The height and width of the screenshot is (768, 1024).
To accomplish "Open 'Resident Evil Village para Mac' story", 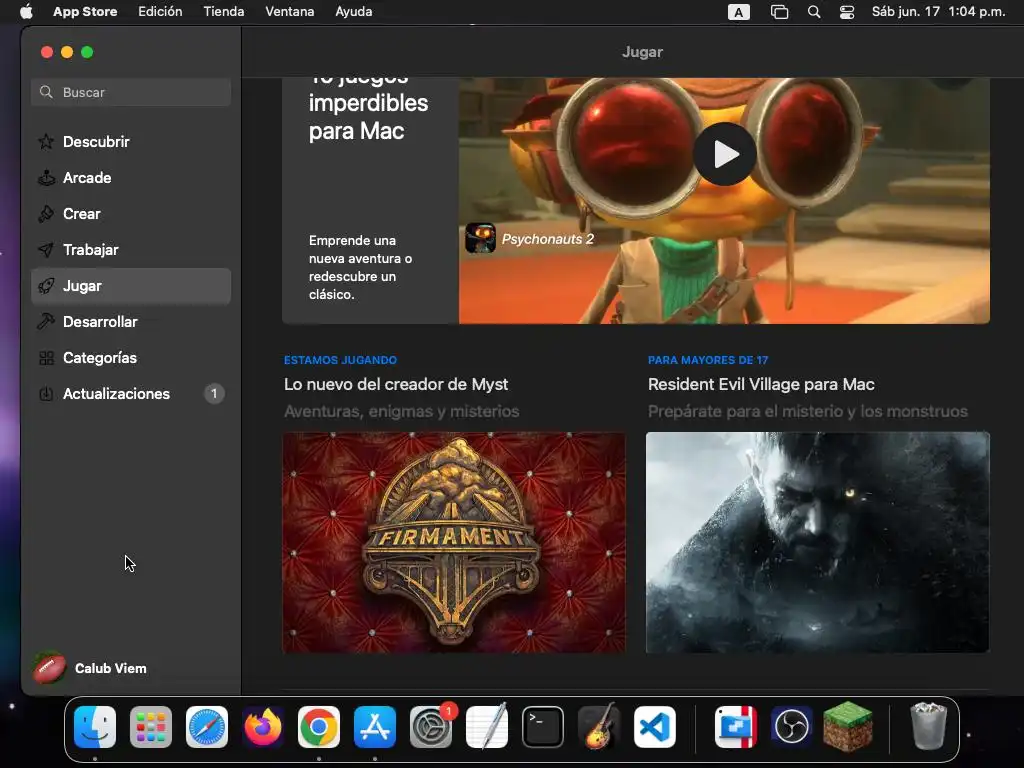I will pyautogui.click(x=761, y=384).
